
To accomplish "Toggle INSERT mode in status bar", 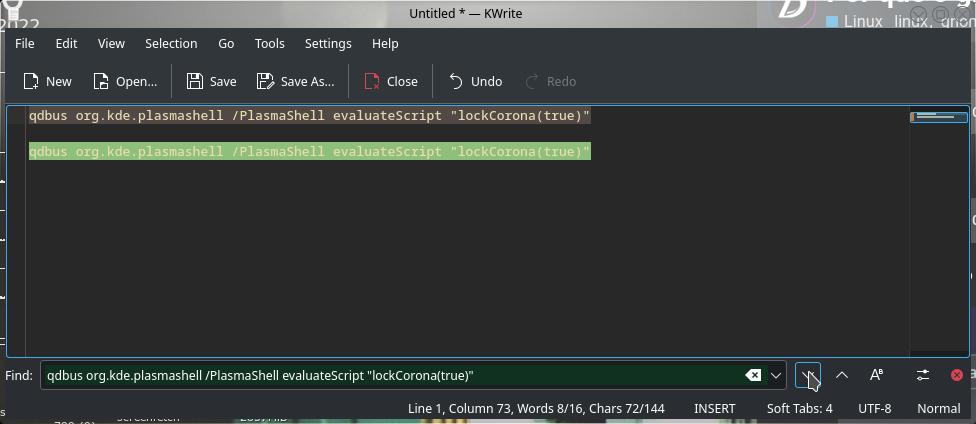I will (x=715, y=408).
